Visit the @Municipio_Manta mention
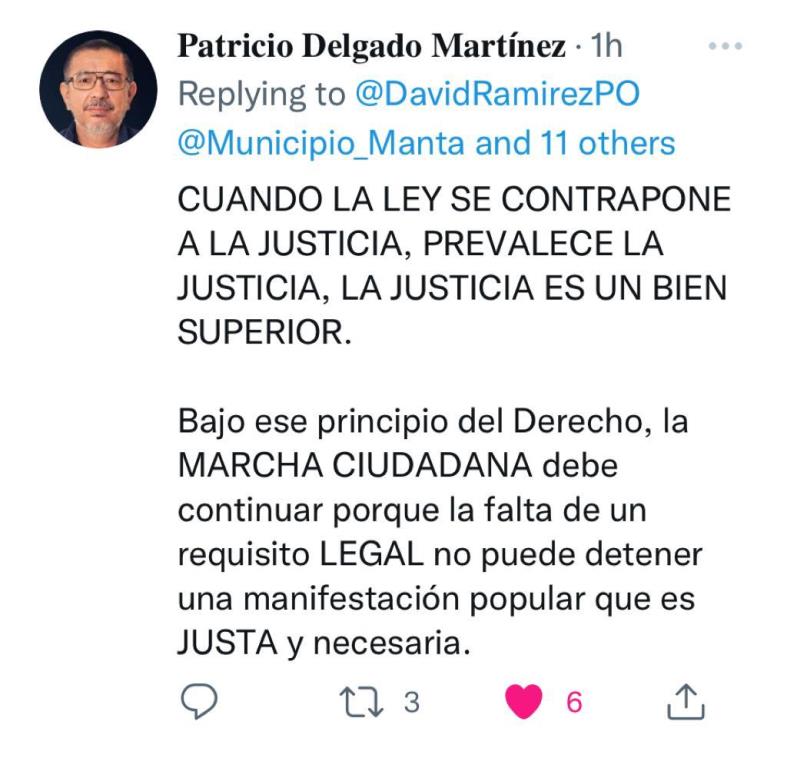Screen dimensions: 787x768 tap(322, 143)
